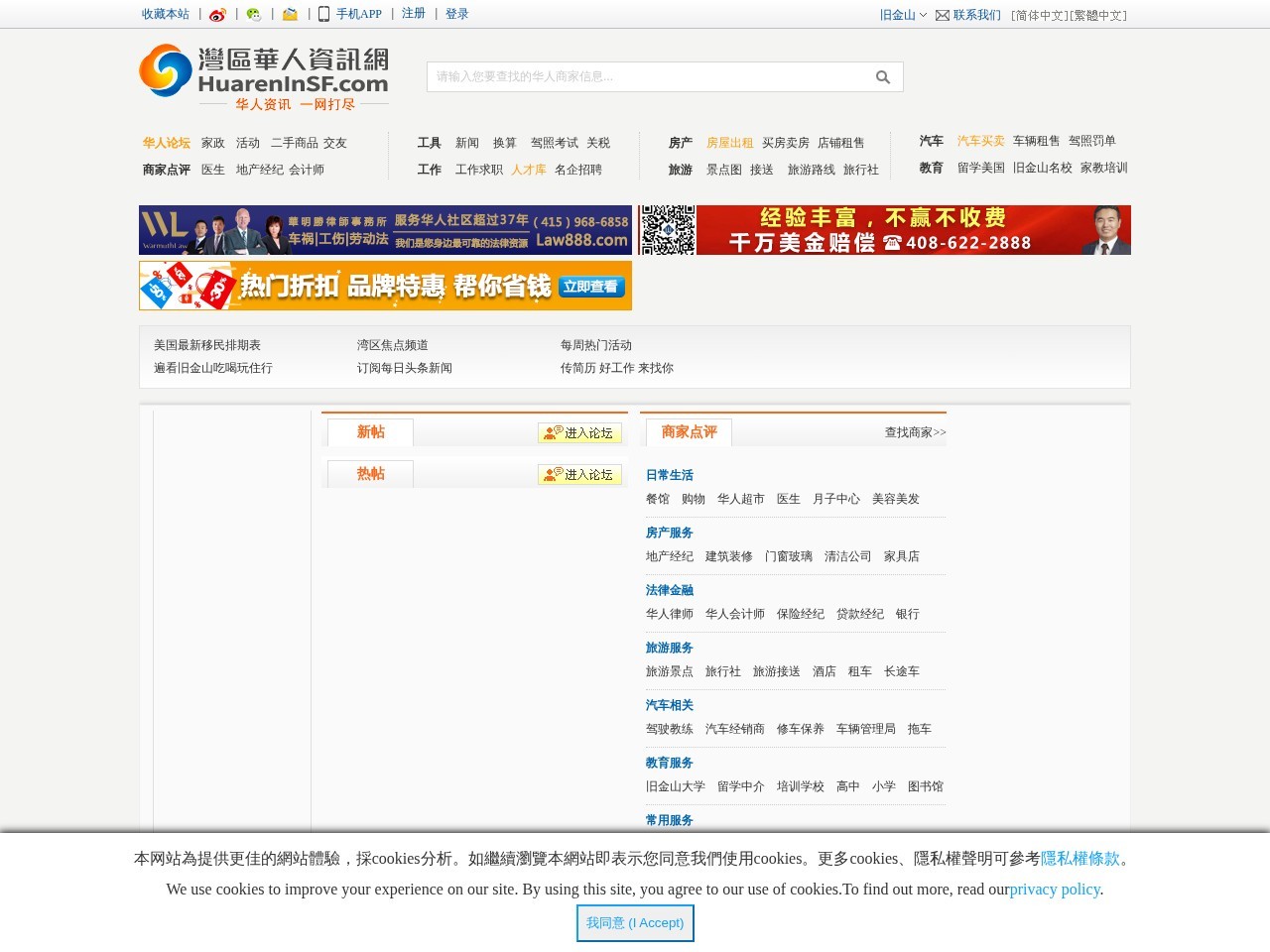
Task: Open 贷款经纪 category link
Action: pos(860,614)
